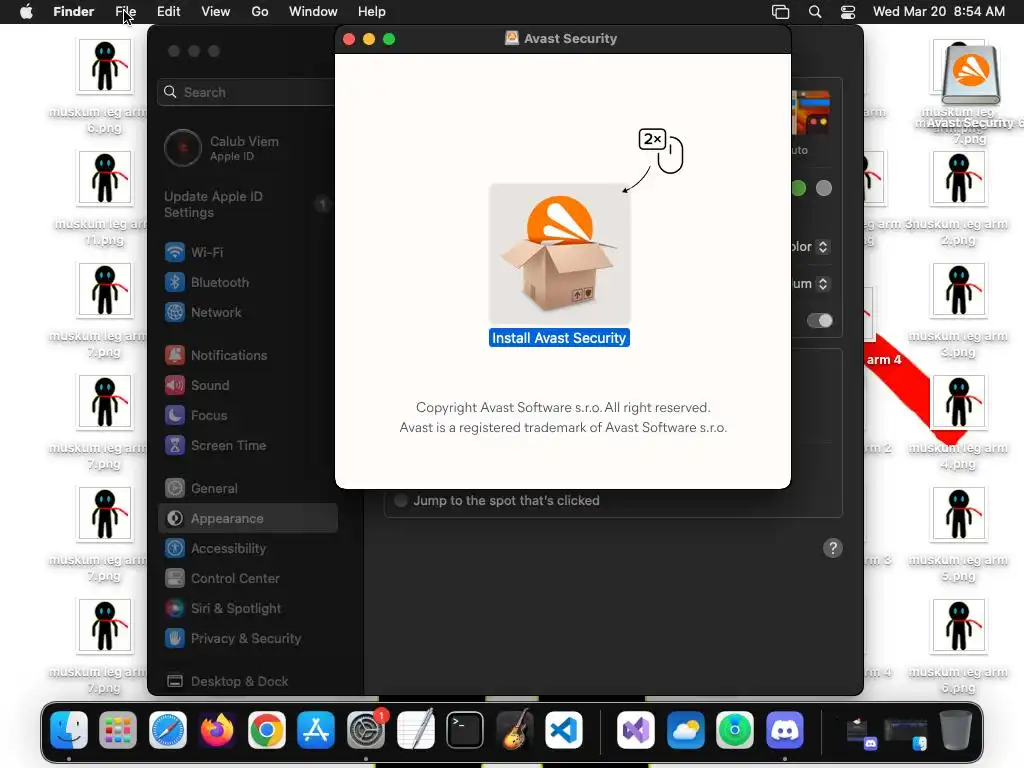Open the Apple menu
Viewport: 1024px width, 768px height.
click(26, 12)
